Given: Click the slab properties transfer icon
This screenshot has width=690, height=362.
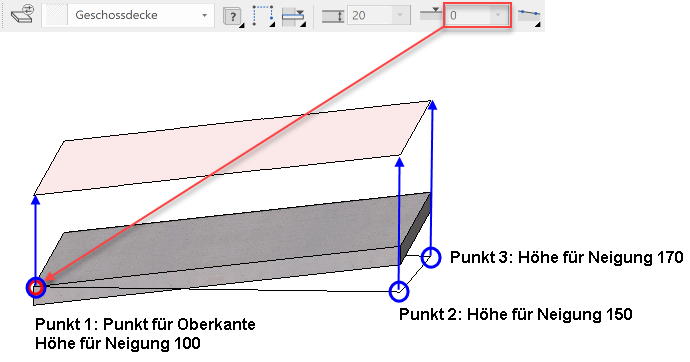Looking at the screenshot, I should pos(22,15).
